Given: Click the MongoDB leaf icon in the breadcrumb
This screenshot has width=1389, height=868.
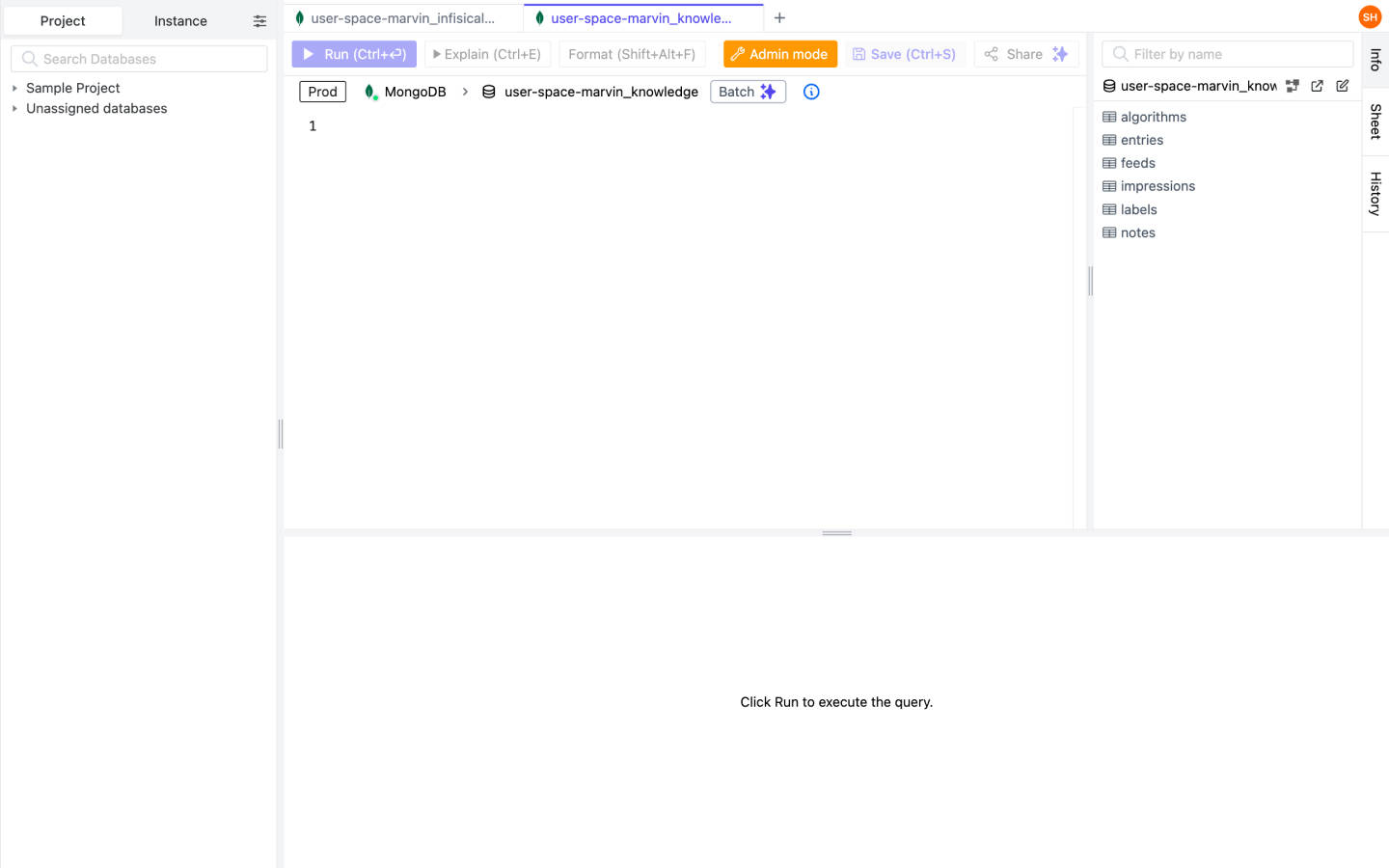Looking at the screenshot, I should [x=369, y=92].
